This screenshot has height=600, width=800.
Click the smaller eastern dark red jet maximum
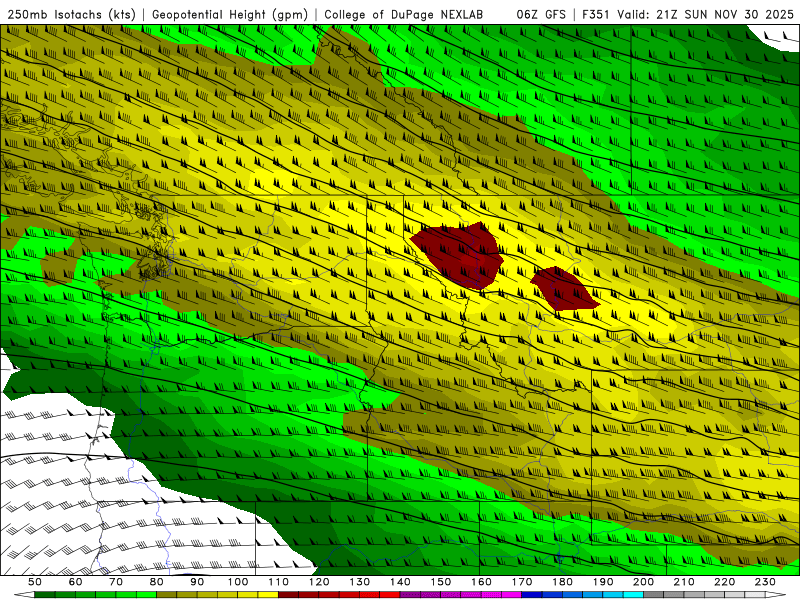pos(564,289)
